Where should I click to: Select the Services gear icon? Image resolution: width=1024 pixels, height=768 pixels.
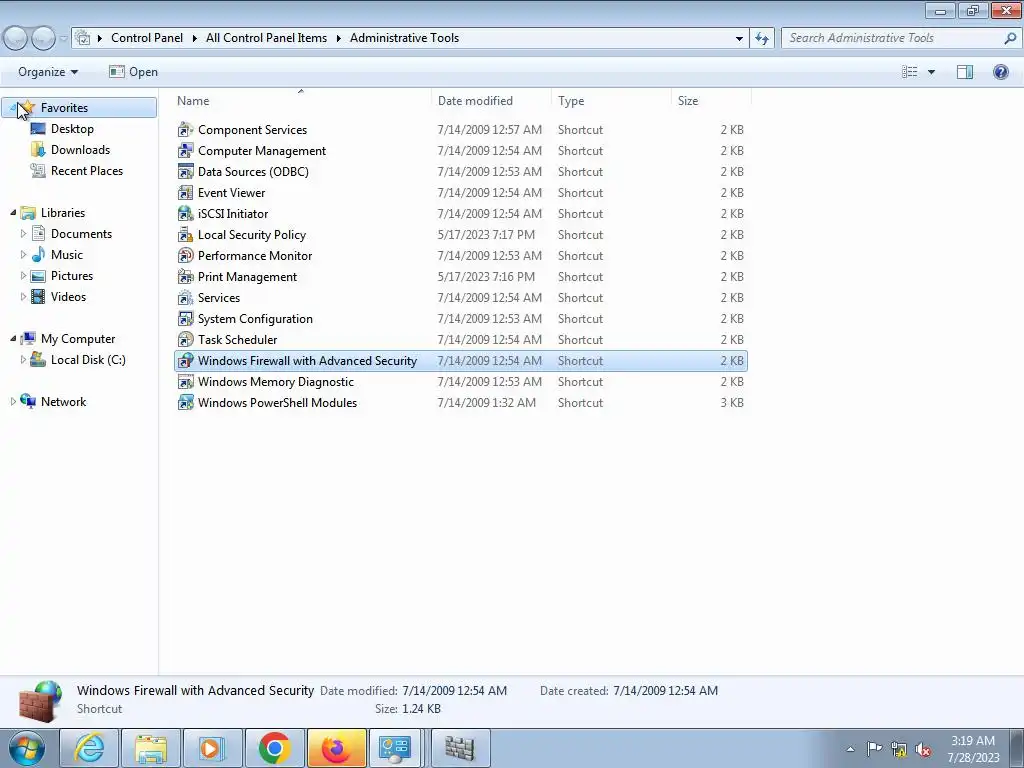pyautogui.click(x=185, y=298)
